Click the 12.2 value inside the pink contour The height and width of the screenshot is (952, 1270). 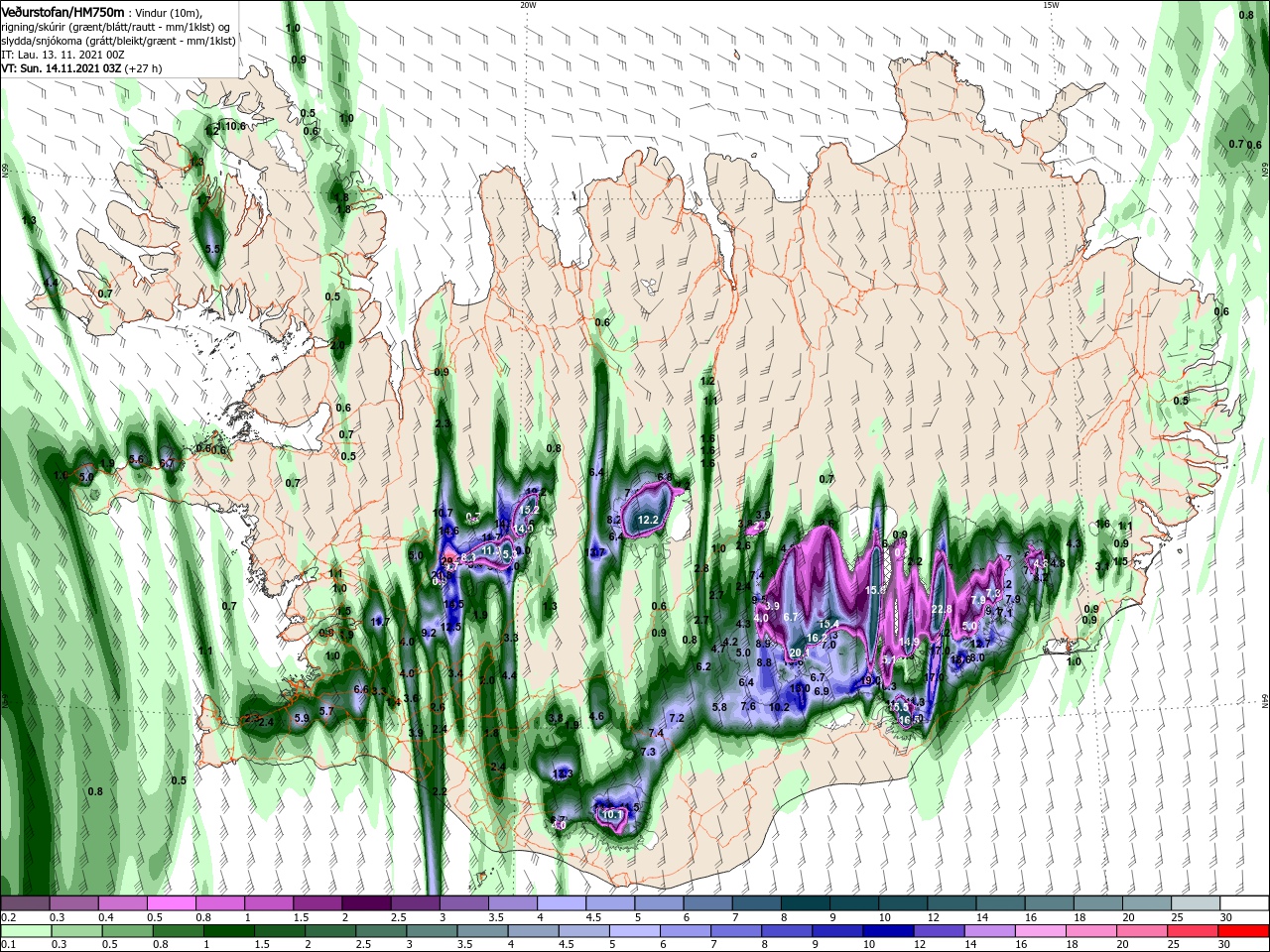click(649, 520)
